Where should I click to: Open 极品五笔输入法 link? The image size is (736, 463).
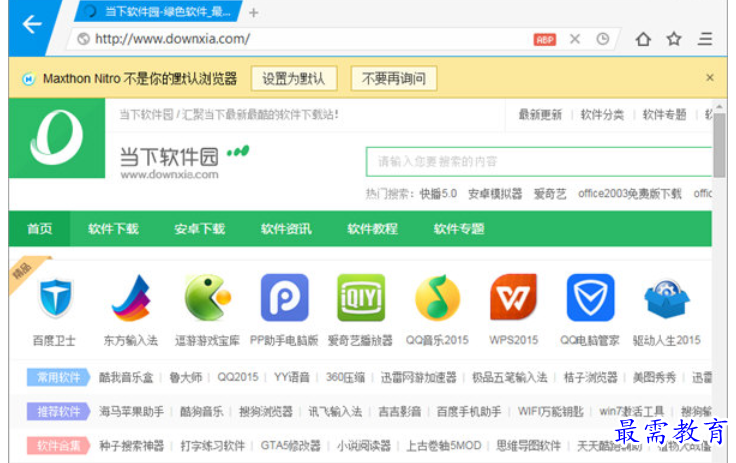510,377
